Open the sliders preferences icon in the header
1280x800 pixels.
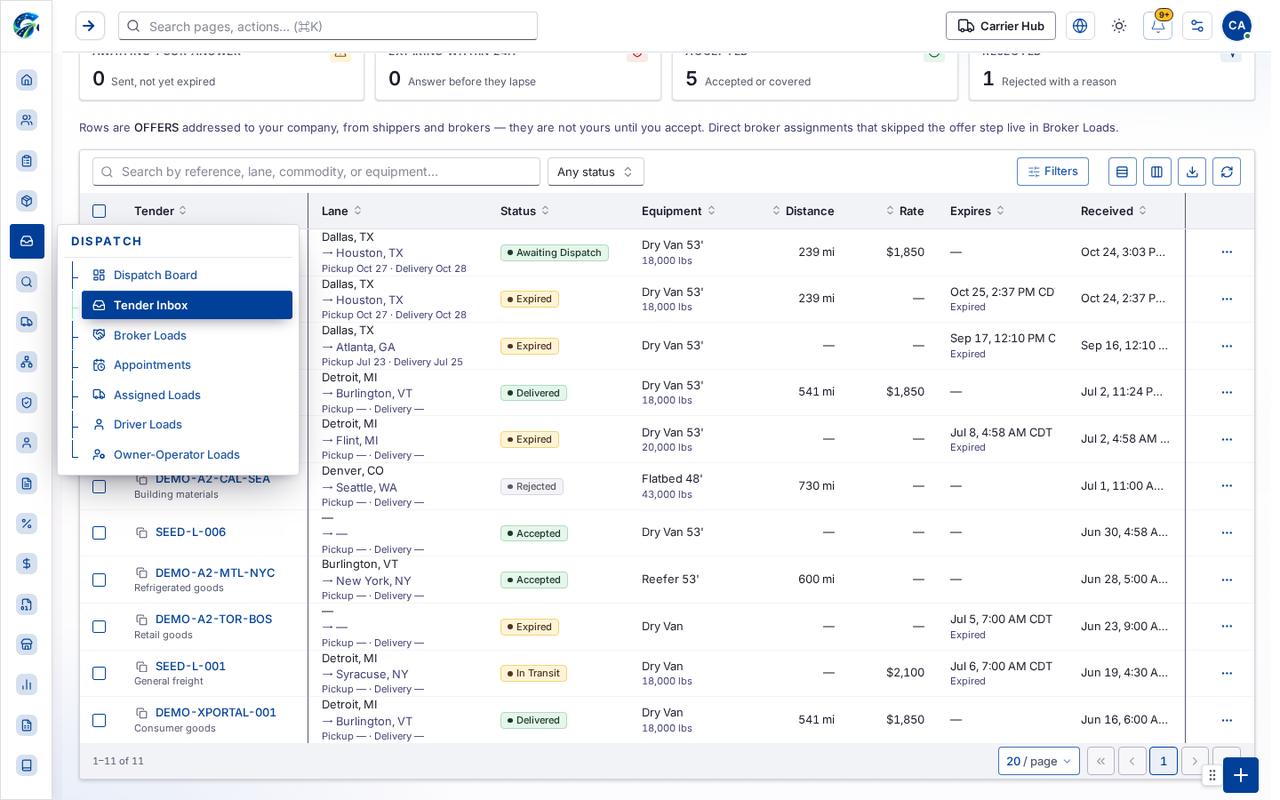point(1197,26)
